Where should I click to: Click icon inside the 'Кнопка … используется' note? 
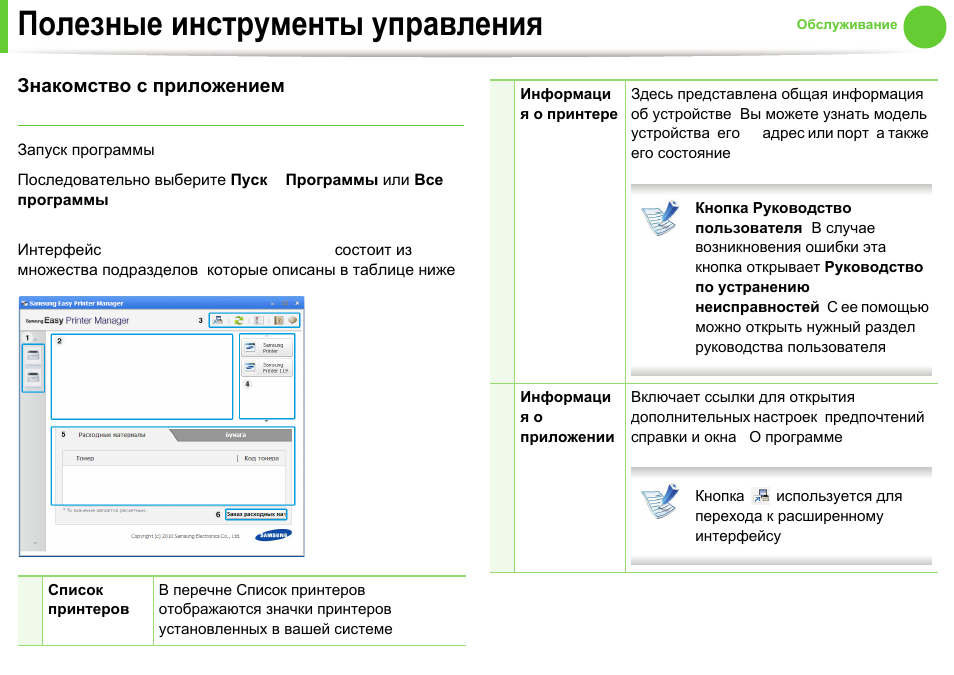pos(761,496)
